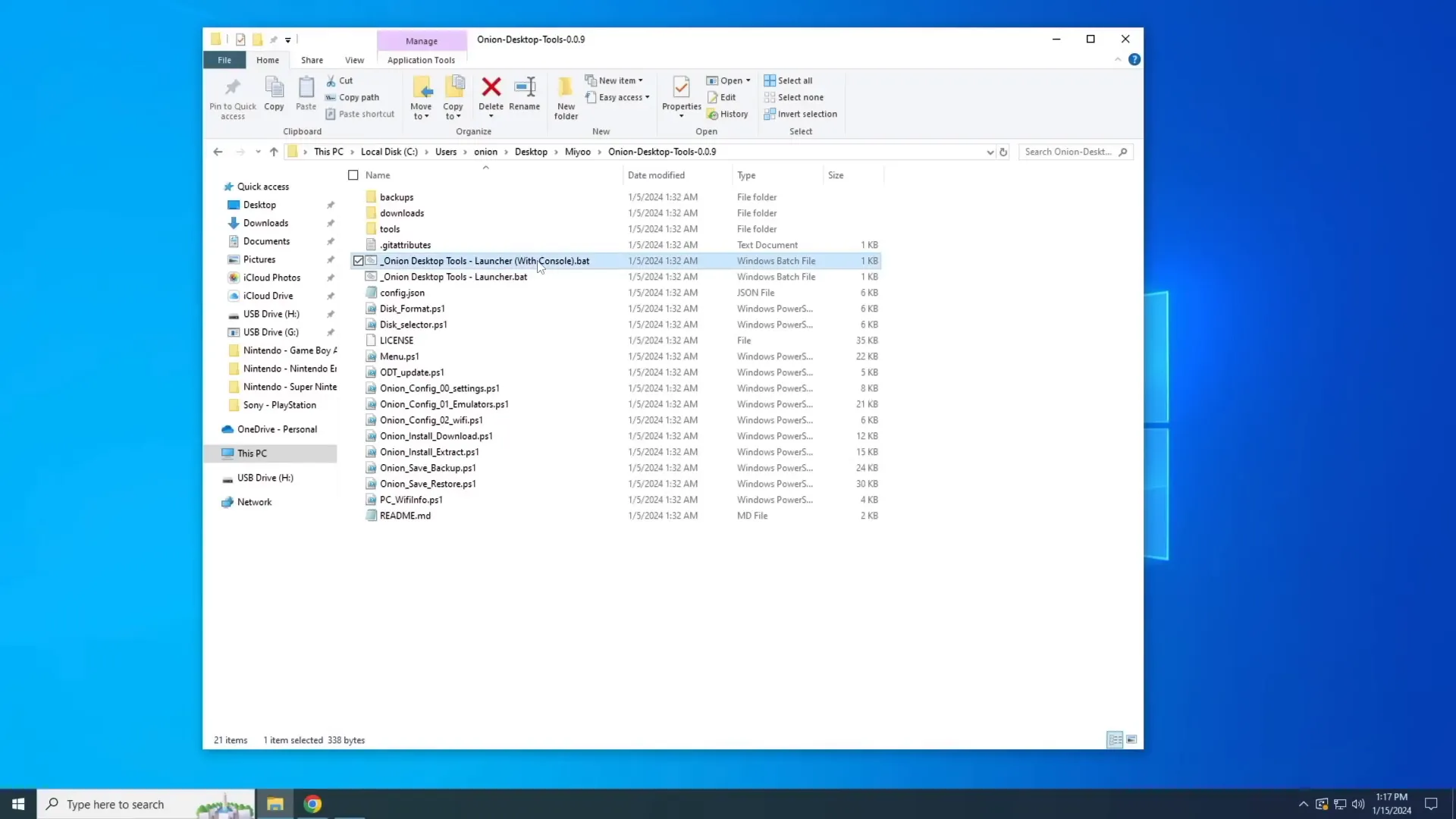The width and height of the screenshot is (1456, 819).
Task: Click the History command in ribbon
Action: [x=728, y=114]
